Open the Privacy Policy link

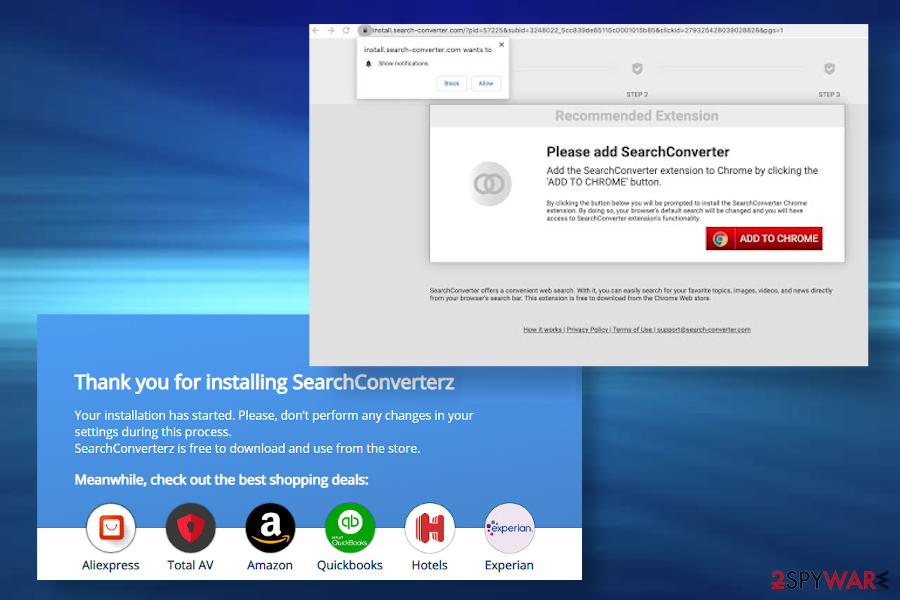coord(587,330)
